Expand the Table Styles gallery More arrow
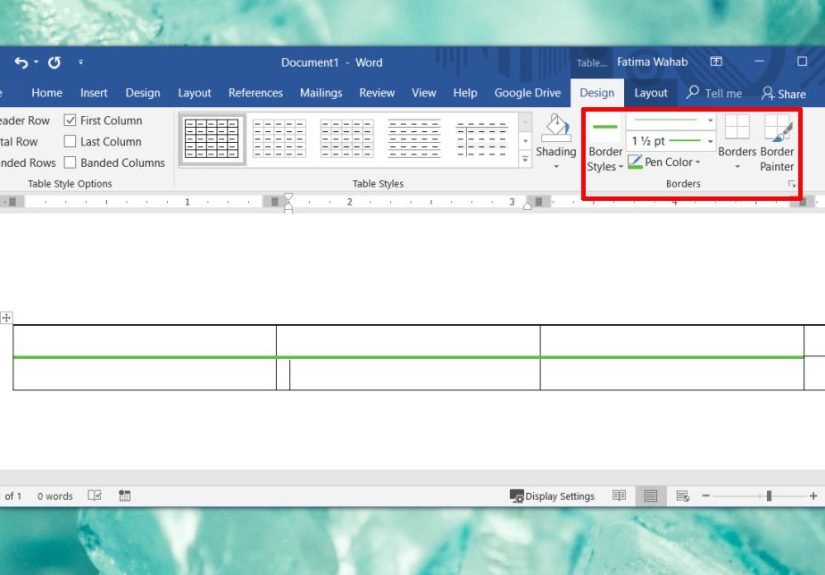Screen dimensions: 825x575 (x=525, y=159)
